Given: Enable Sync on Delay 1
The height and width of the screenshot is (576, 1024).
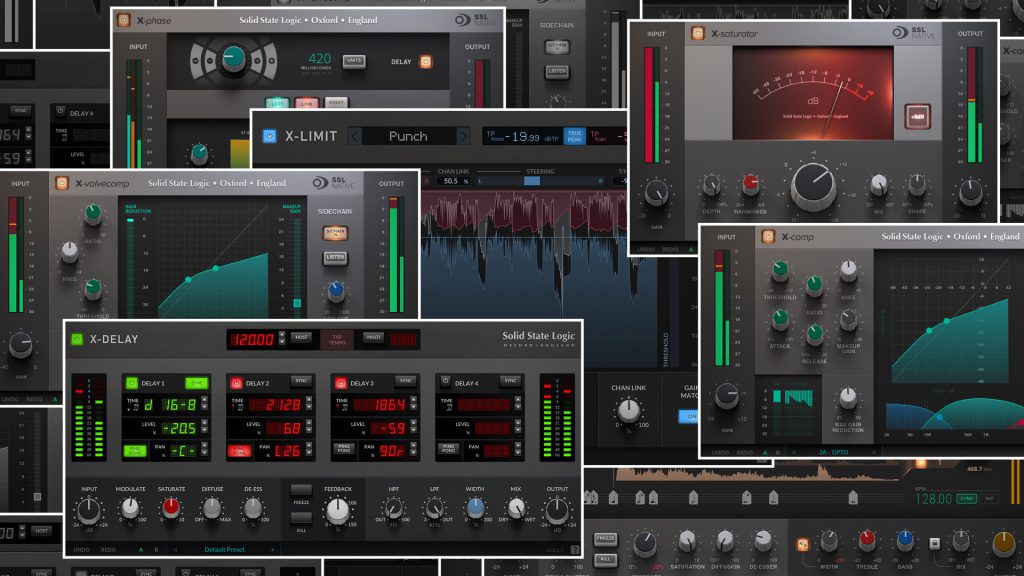Looking at the screenshot, I should (197, 383).
